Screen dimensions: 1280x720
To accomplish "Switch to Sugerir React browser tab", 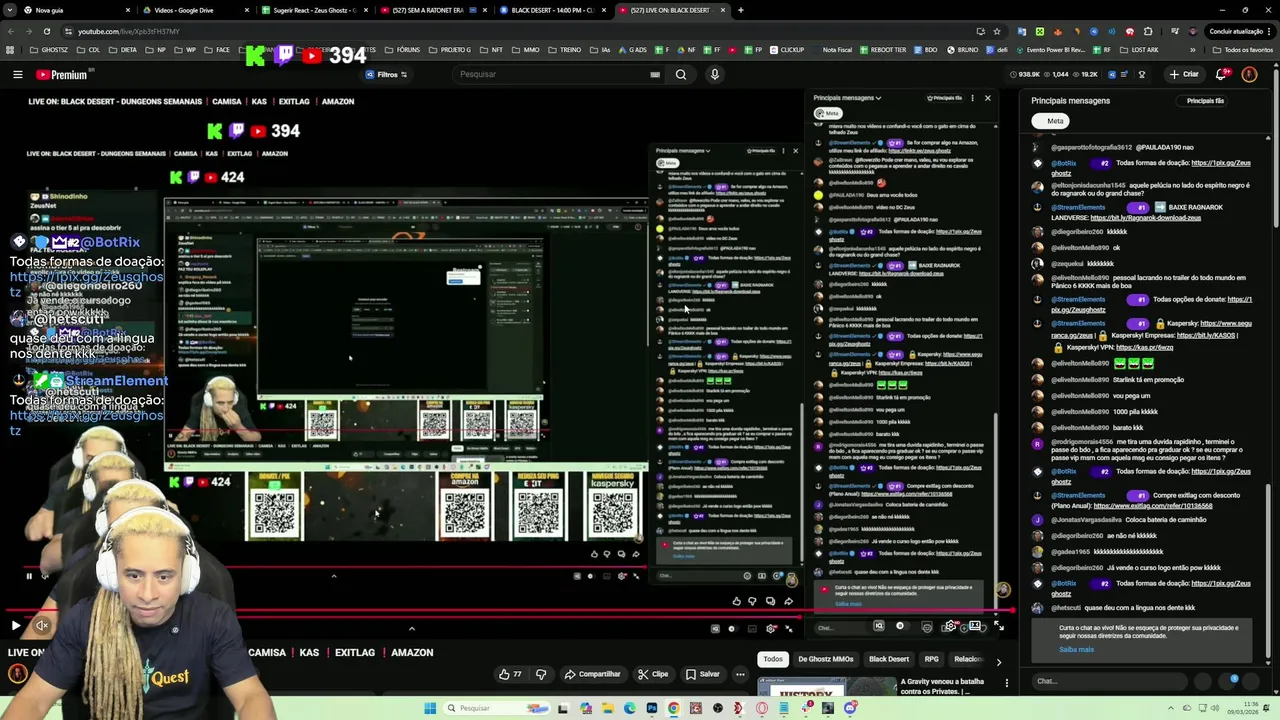I will 314,10.
